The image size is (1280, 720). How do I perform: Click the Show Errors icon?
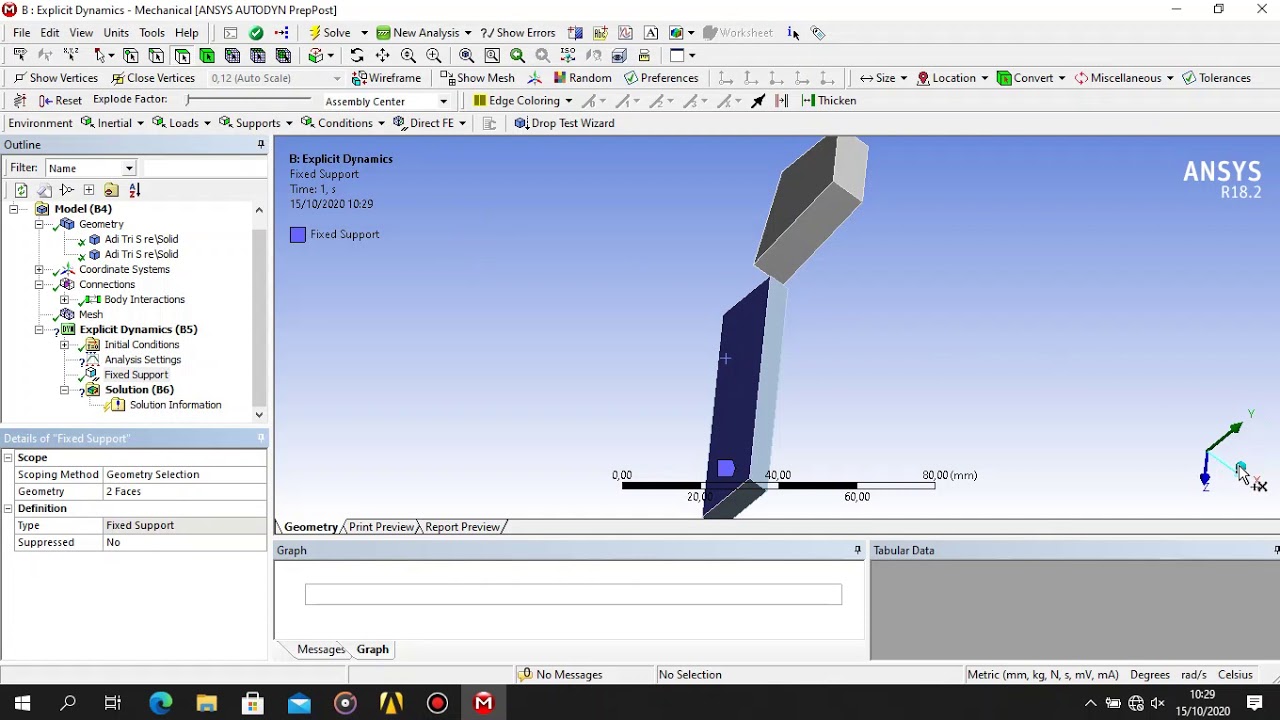pos(518,33)
